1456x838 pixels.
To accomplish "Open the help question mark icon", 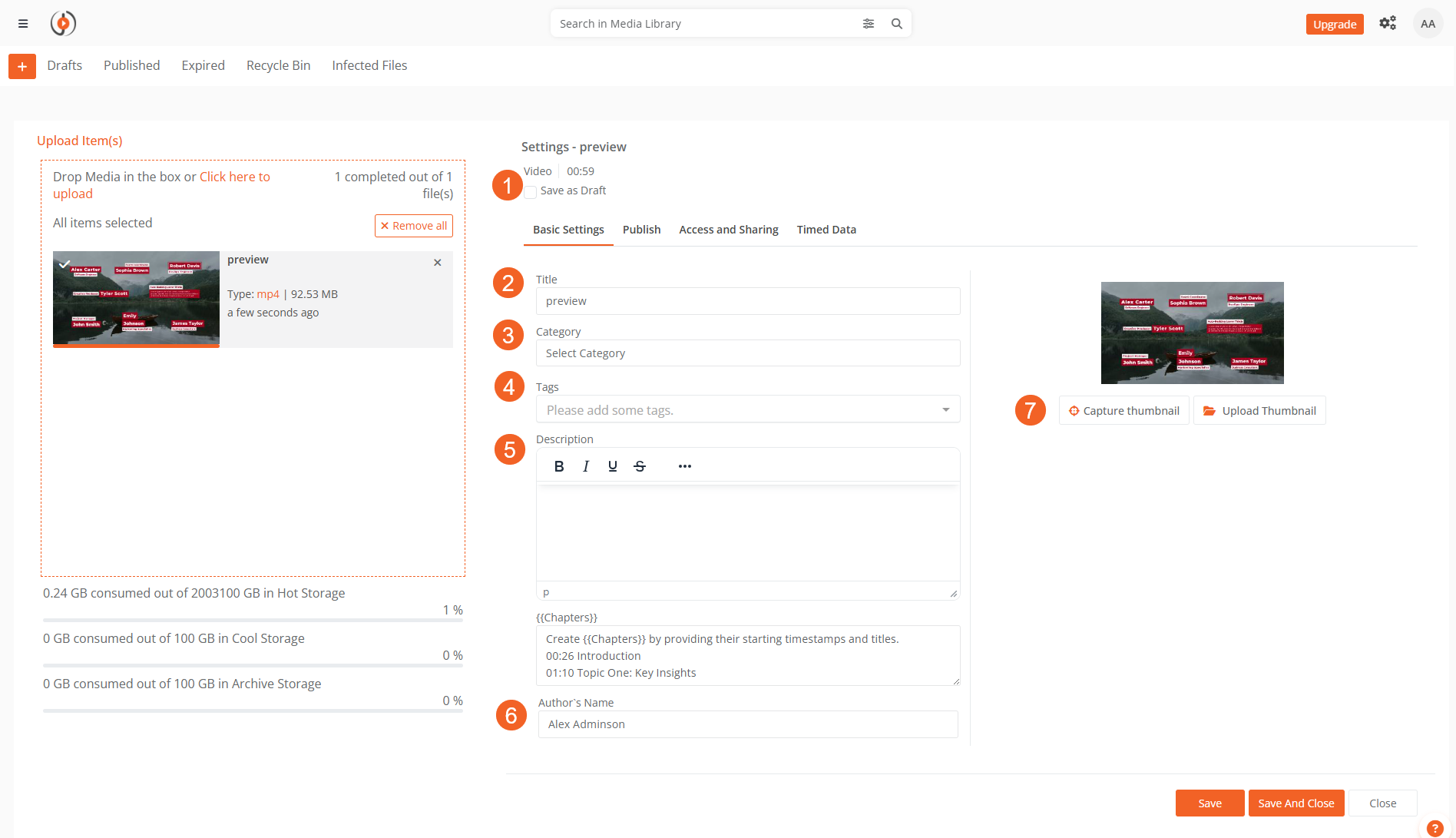I will pyautogui.click(x=1434, y=828).
